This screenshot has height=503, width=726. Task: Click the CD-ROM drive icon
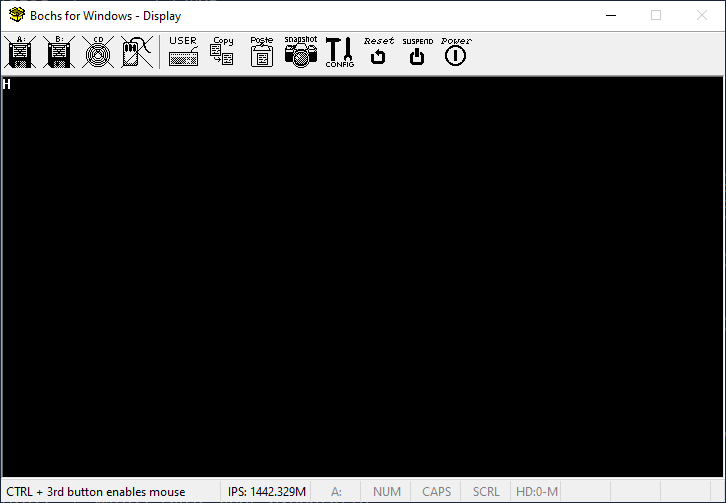[98, 52]
